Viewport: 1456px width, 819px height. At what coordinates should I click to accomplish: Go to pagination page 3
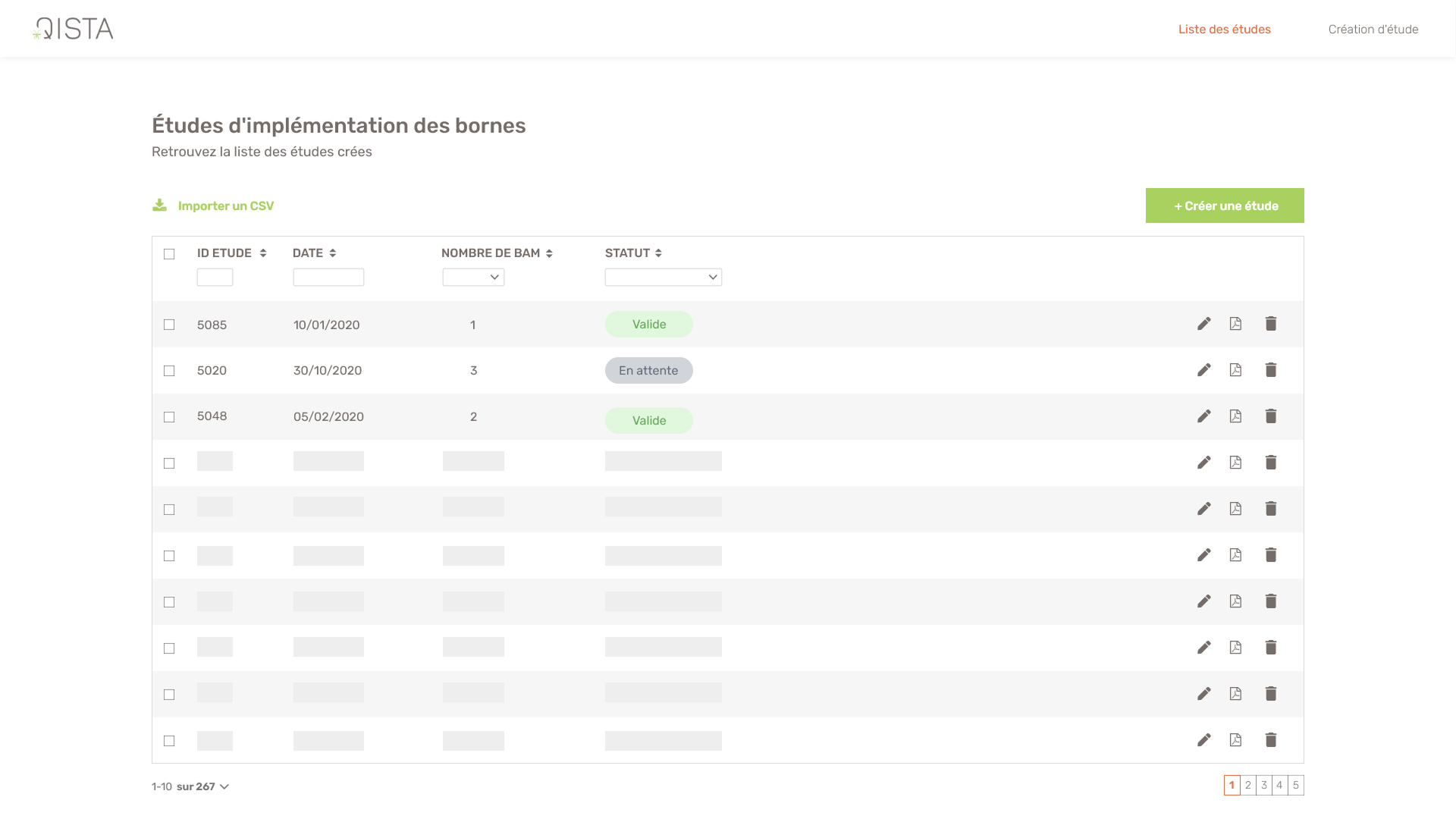coord(1263,786)
